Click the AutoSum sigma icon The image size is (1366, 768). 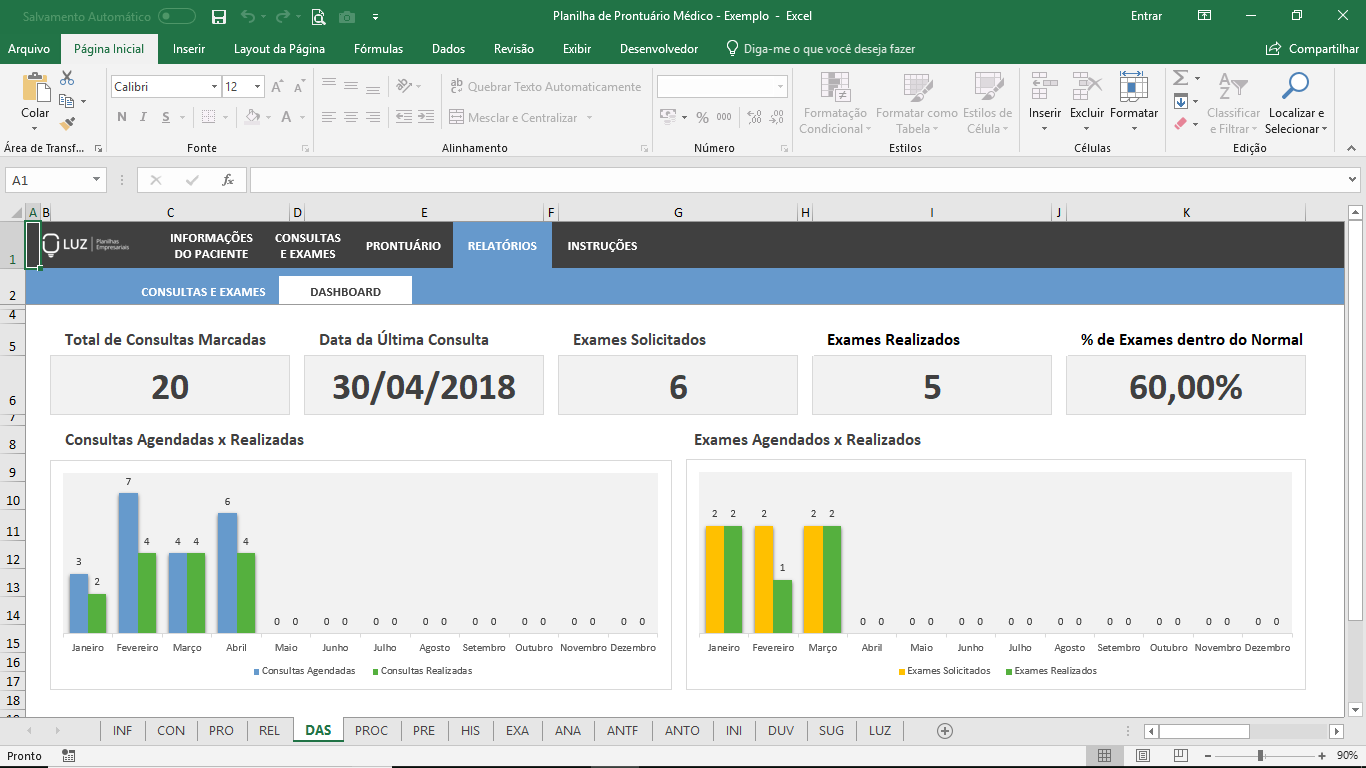click(1180, 78)
